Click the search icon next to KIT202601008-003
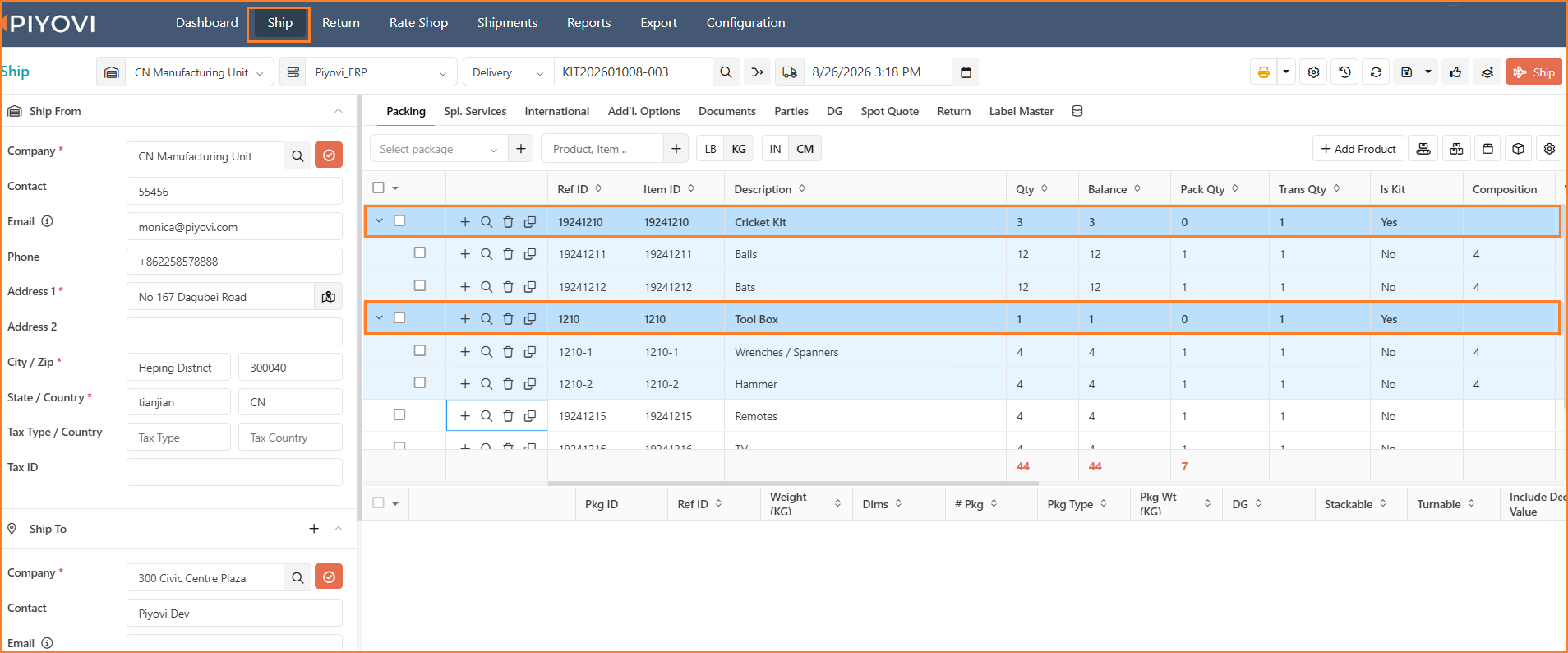The height and width of the screenshot is (653, 1568). (x=726, y=72)
